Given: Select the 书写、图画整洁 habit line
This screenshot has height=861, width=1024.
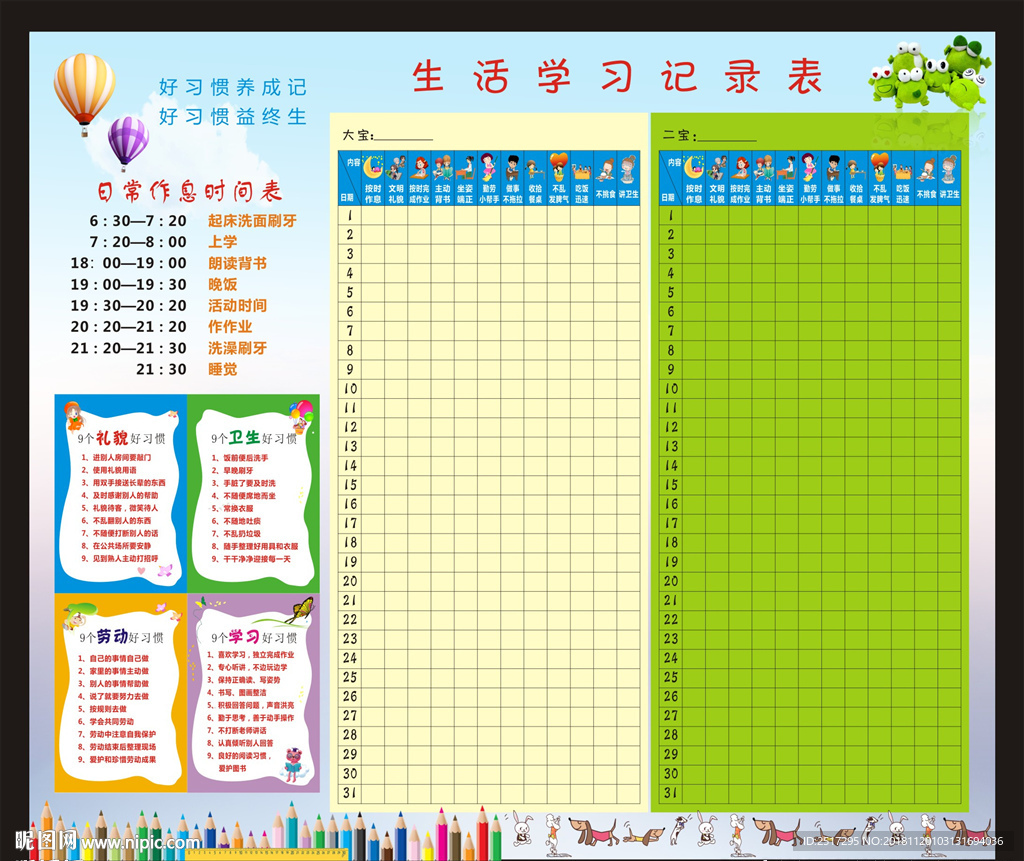Looking at the screenshot, I should [x=236, y=692].
